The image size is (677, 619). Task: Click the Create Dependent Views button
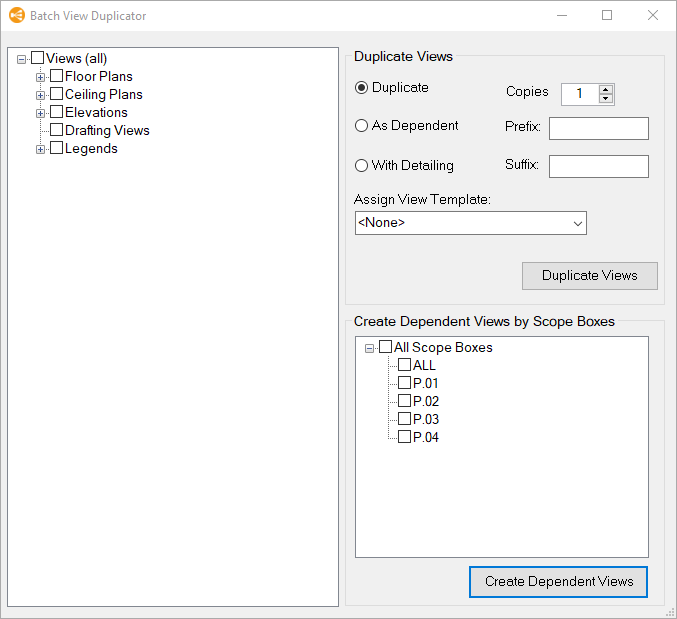(558, 581)
